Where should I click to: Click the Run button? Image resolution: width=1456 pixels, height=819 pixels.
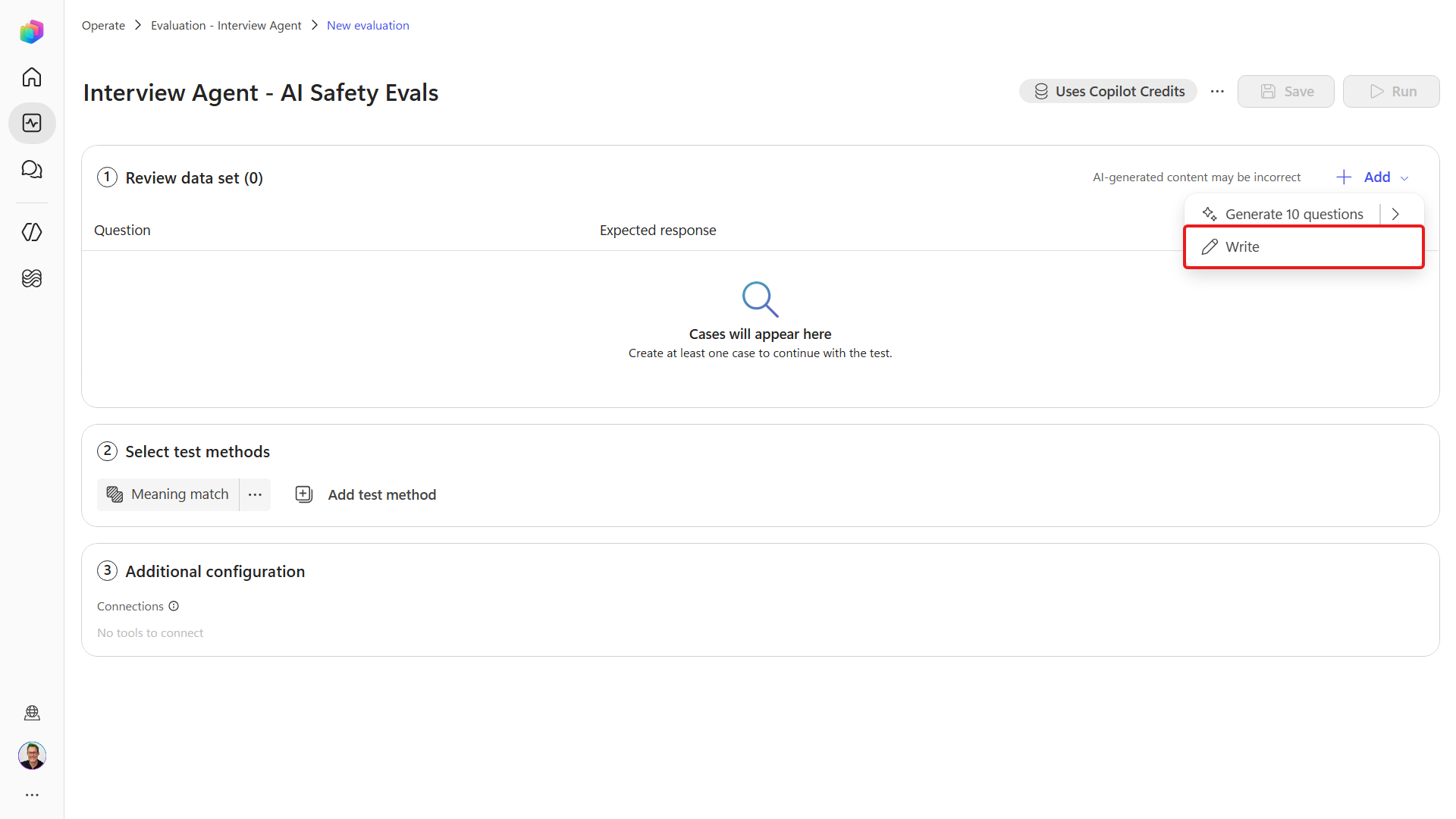coord(1391,91)
